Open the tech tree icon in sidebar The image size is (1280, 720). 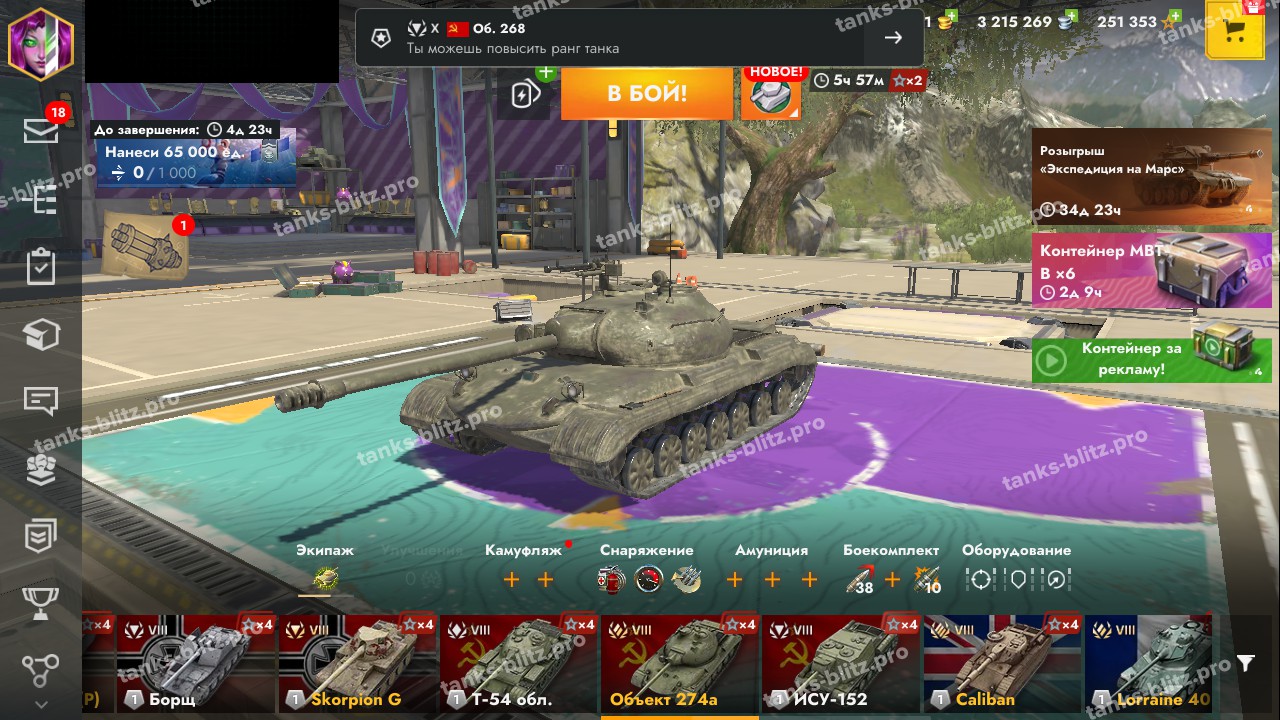pos(41,200)
